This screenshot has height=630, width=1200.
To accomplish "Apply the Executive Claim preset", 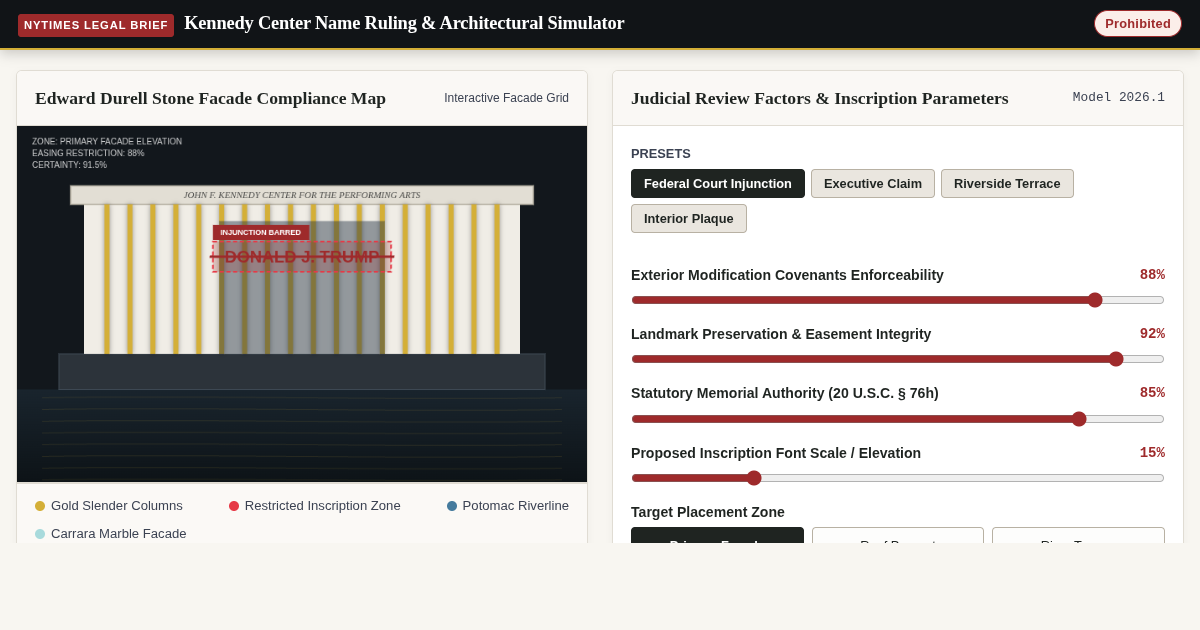I will pyautogui.click(x=873, y=184).
